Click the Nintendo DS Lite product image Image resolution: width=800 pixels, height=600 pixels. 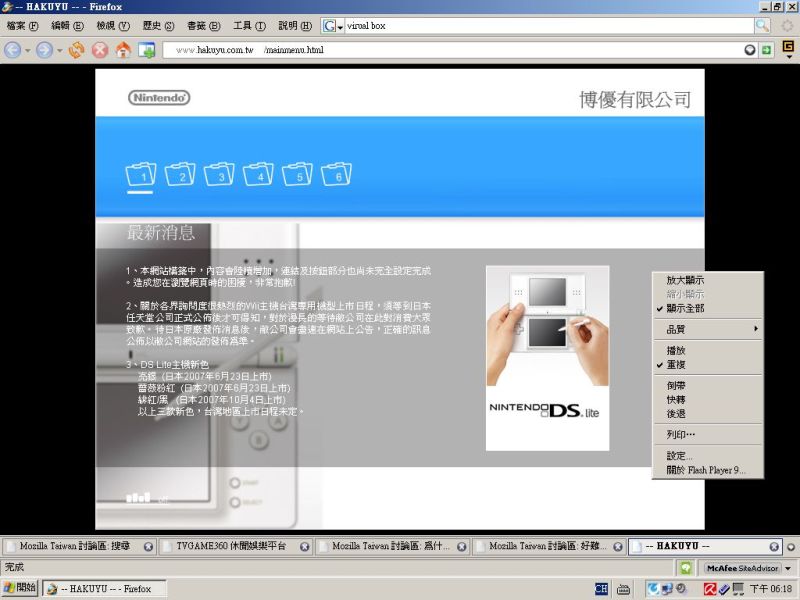click(547, 358)
